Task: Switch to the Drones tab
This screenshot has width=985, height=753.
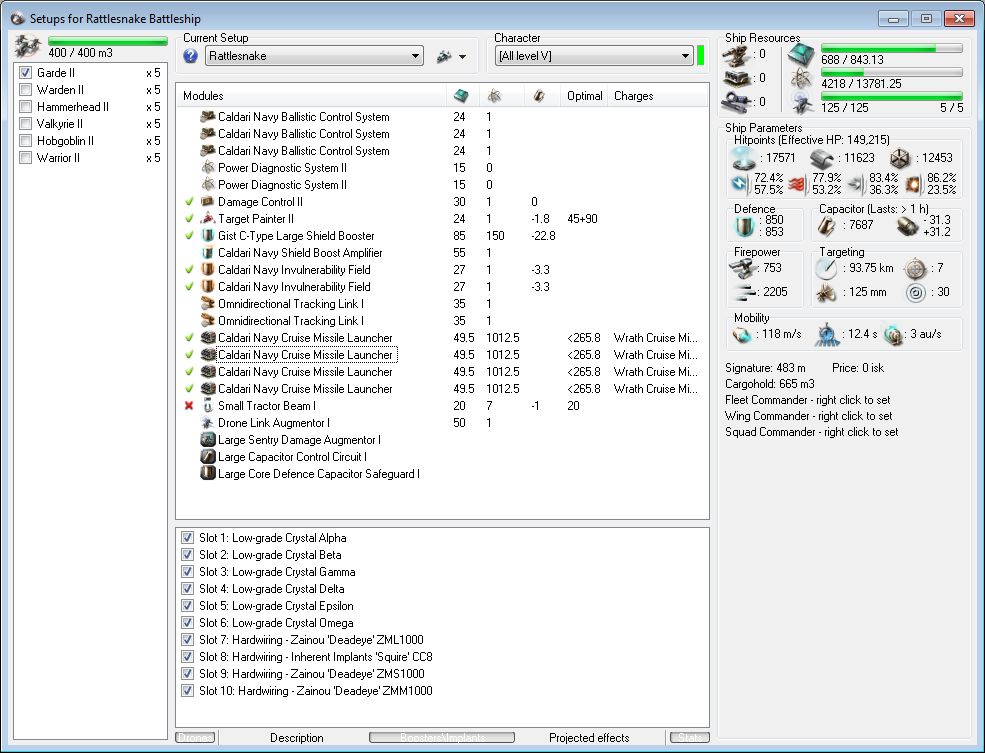Action: point(195,737)
